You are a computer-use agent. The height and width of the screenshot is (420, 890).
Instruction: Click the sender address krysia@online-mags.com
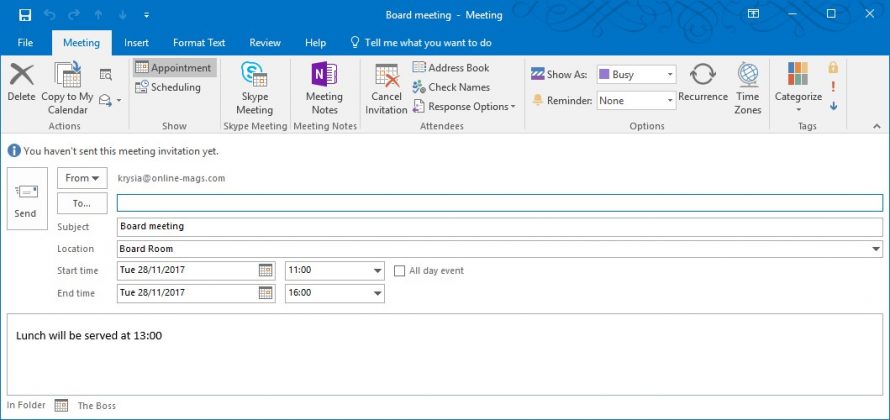tap(171, 178)
